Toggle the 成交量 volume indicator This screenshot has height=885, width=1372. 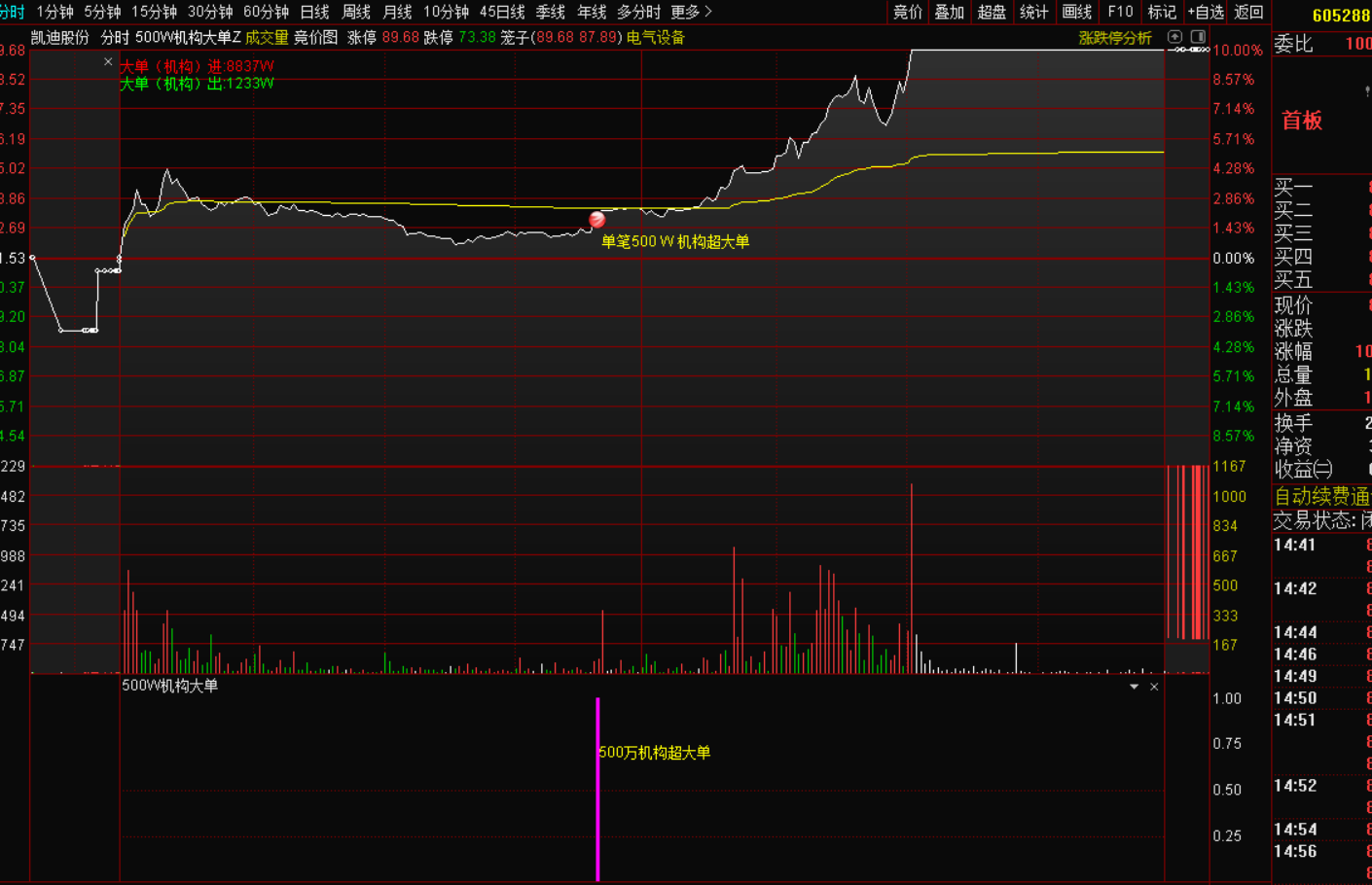coord(267,37)
